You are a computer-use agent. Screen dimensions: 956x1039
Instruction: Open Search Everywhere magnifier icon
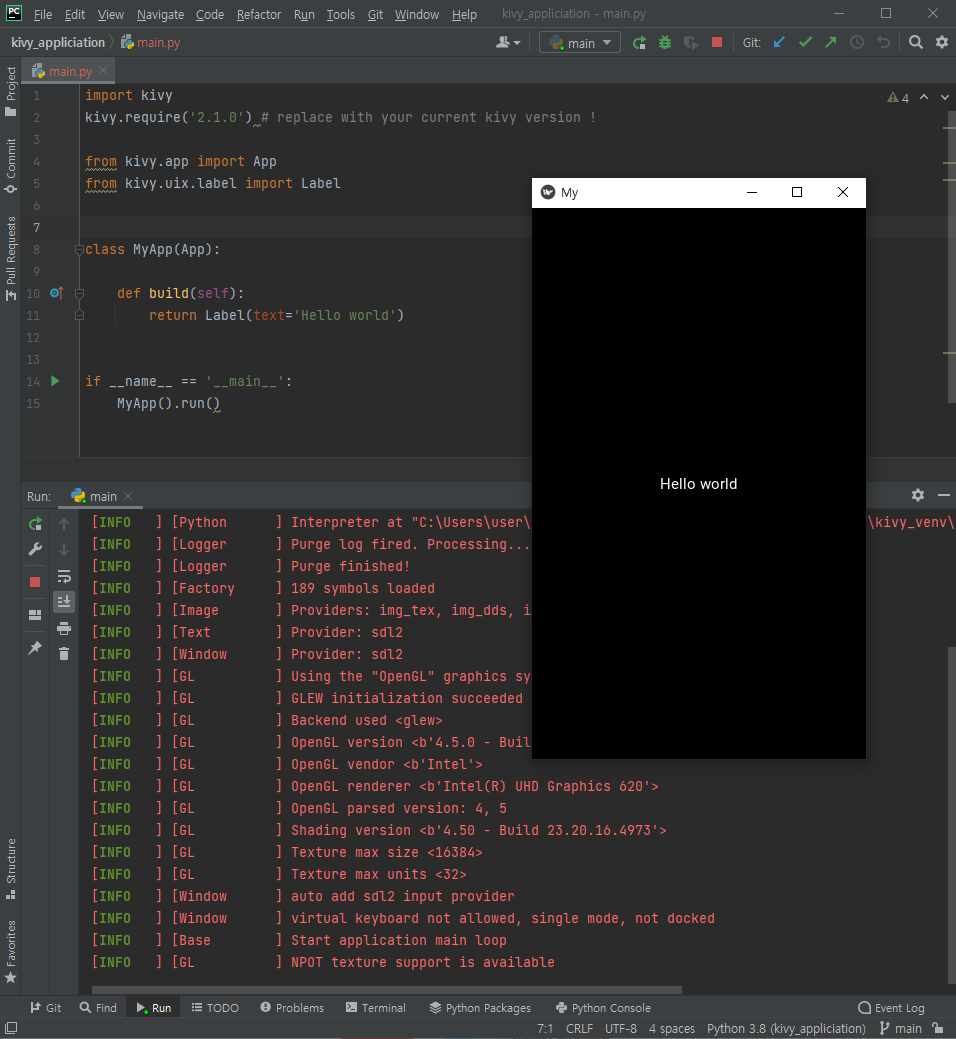point(916,42)
